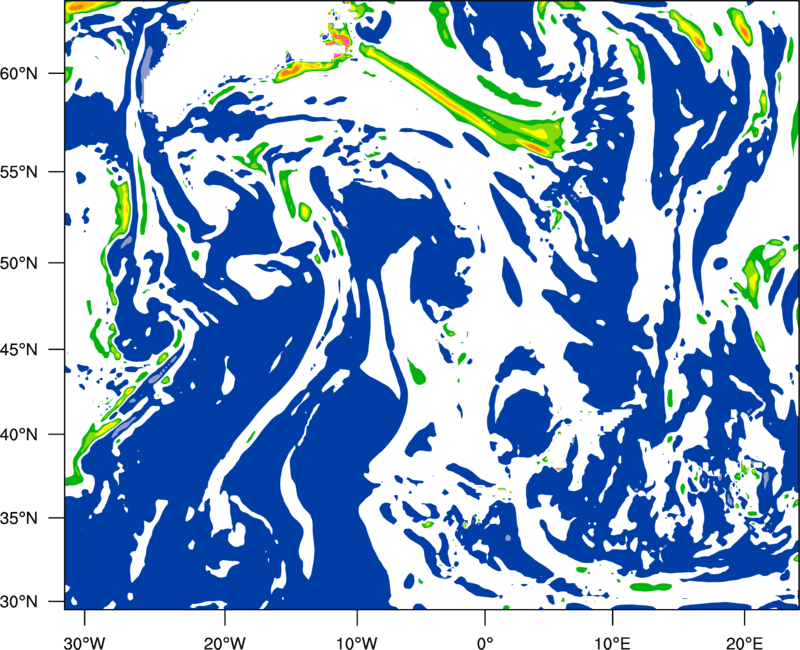Viewport: 800px width, 650px height.
Task: Click the 45°N latitude label
Action: click(19, 350)
